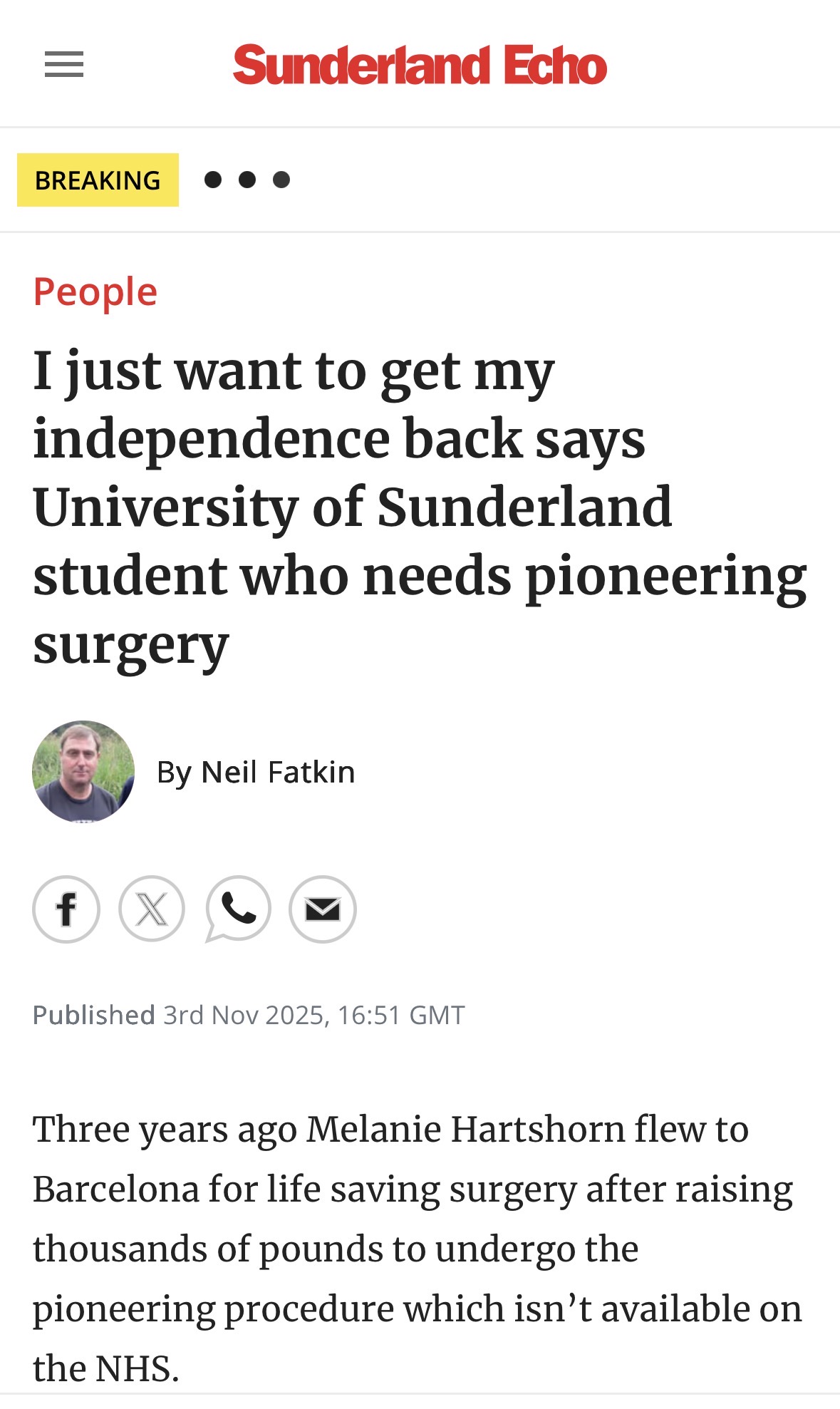Share the article on X
This screenshot has width=840, height=1409.
(x=152, y=909)
